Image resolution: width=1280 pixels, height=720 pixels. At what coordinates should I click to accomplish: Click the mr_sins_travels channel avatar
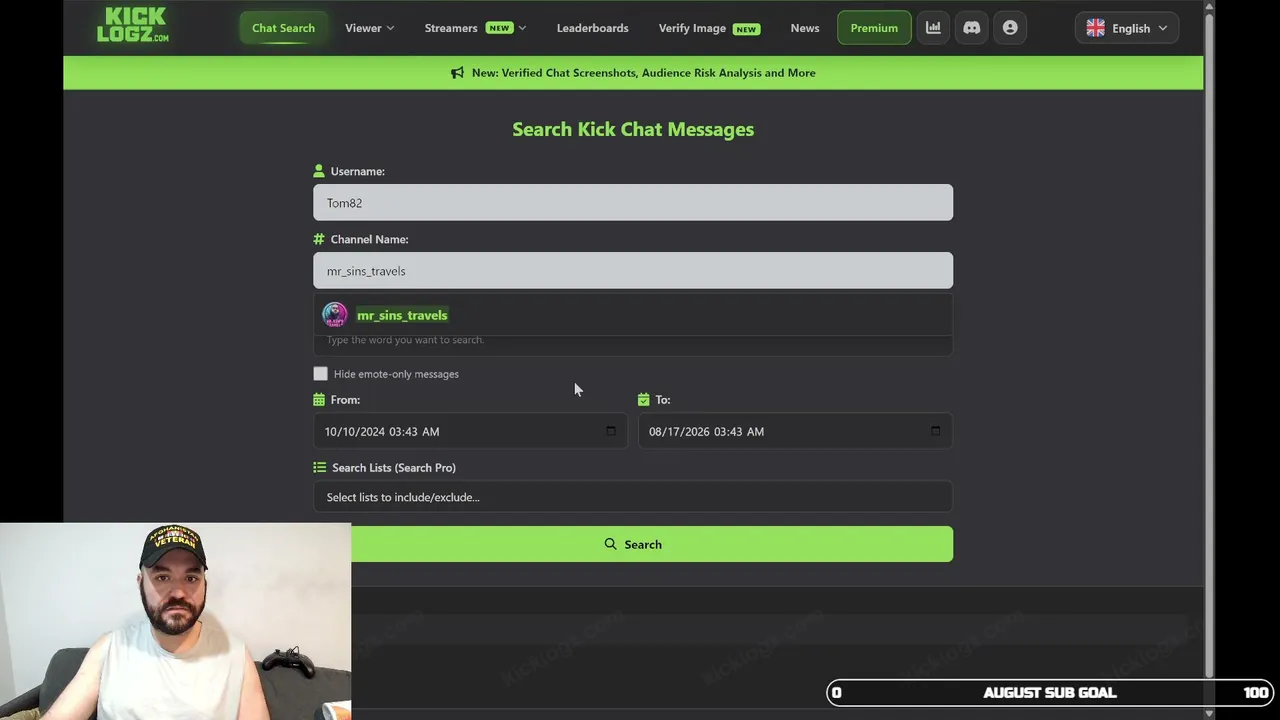[x=335, y=315]
